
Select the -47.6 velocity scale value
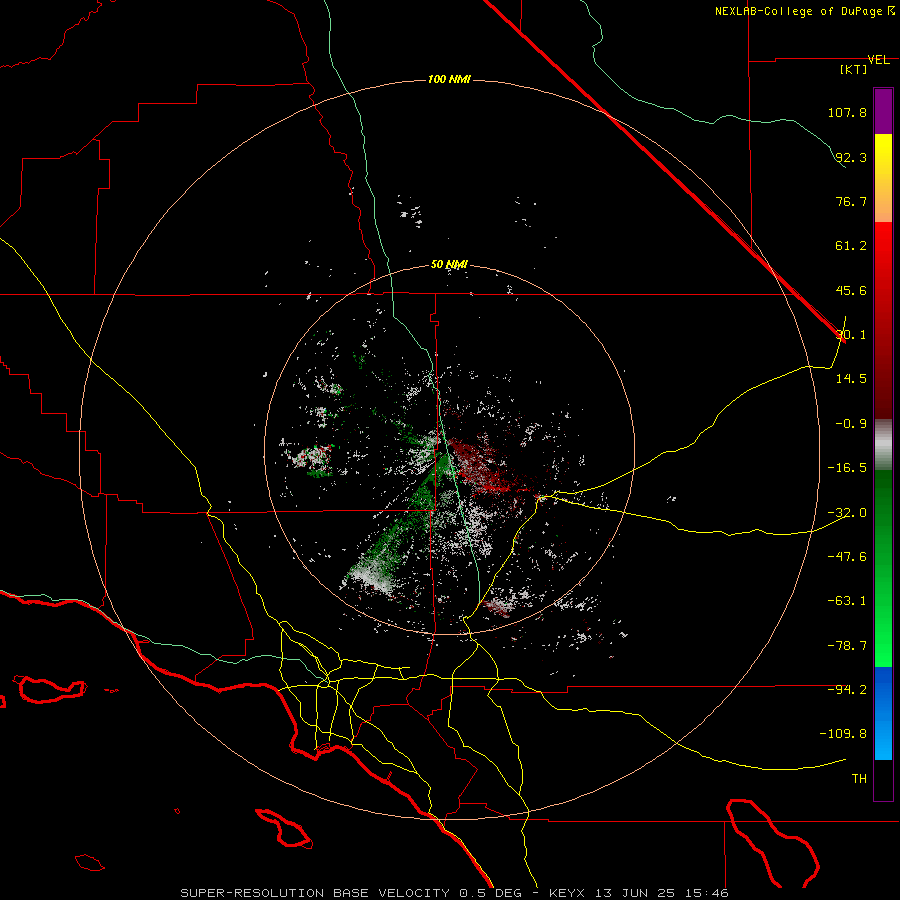(847, 557)
